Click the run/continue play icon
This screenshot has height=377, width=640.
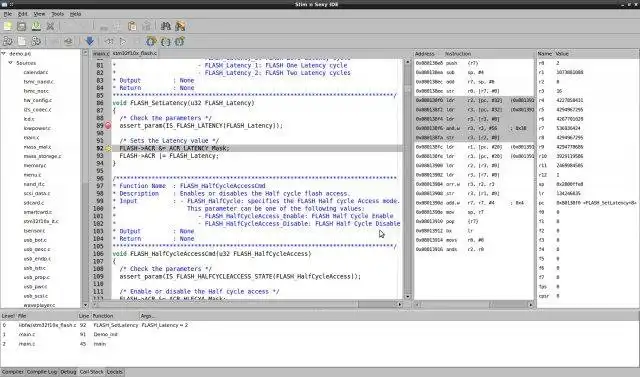click(123, 41)
